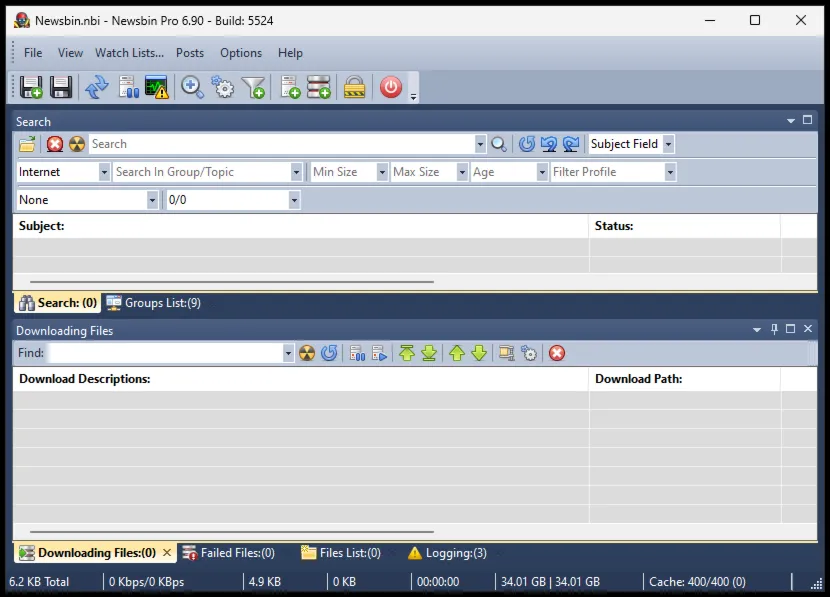Viewport: 830px width, 597px height.
Task: Open the View menu
Action: tap(70, 53)
